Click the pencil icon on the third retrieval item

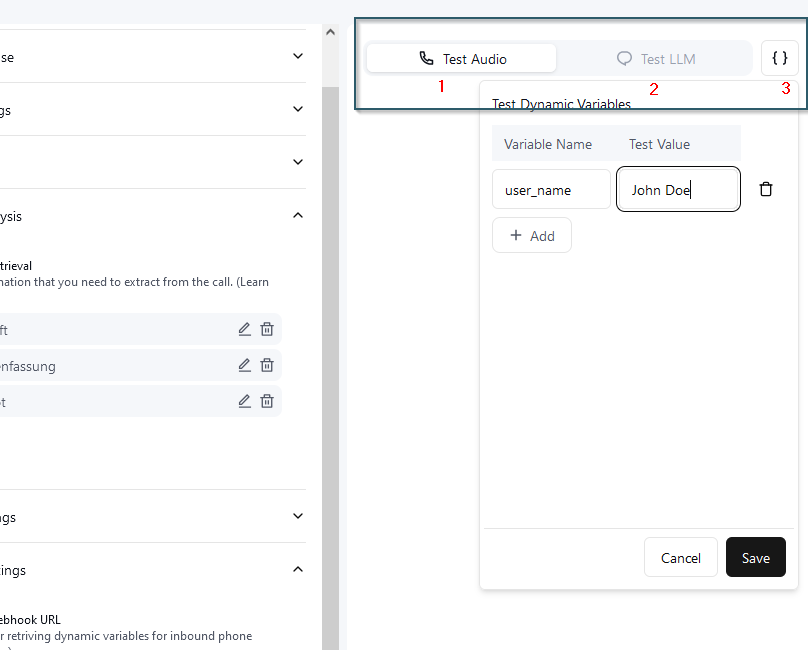(x=244, y=401)
